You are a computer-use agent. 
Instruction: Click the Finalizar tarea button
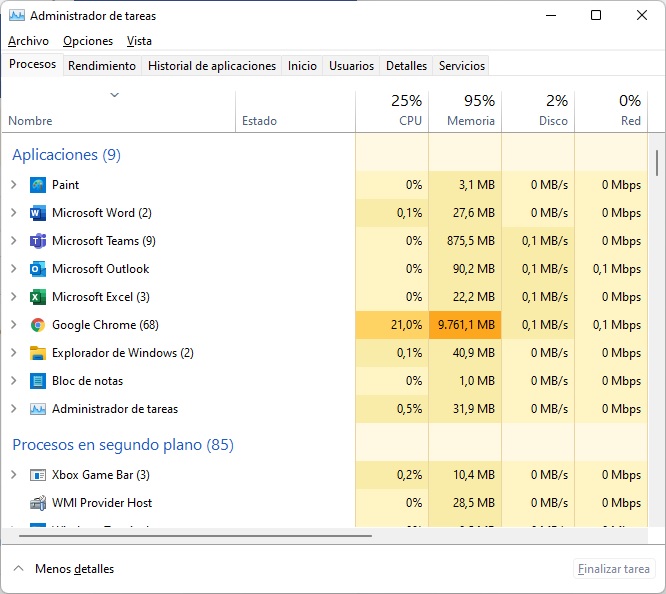614,569
